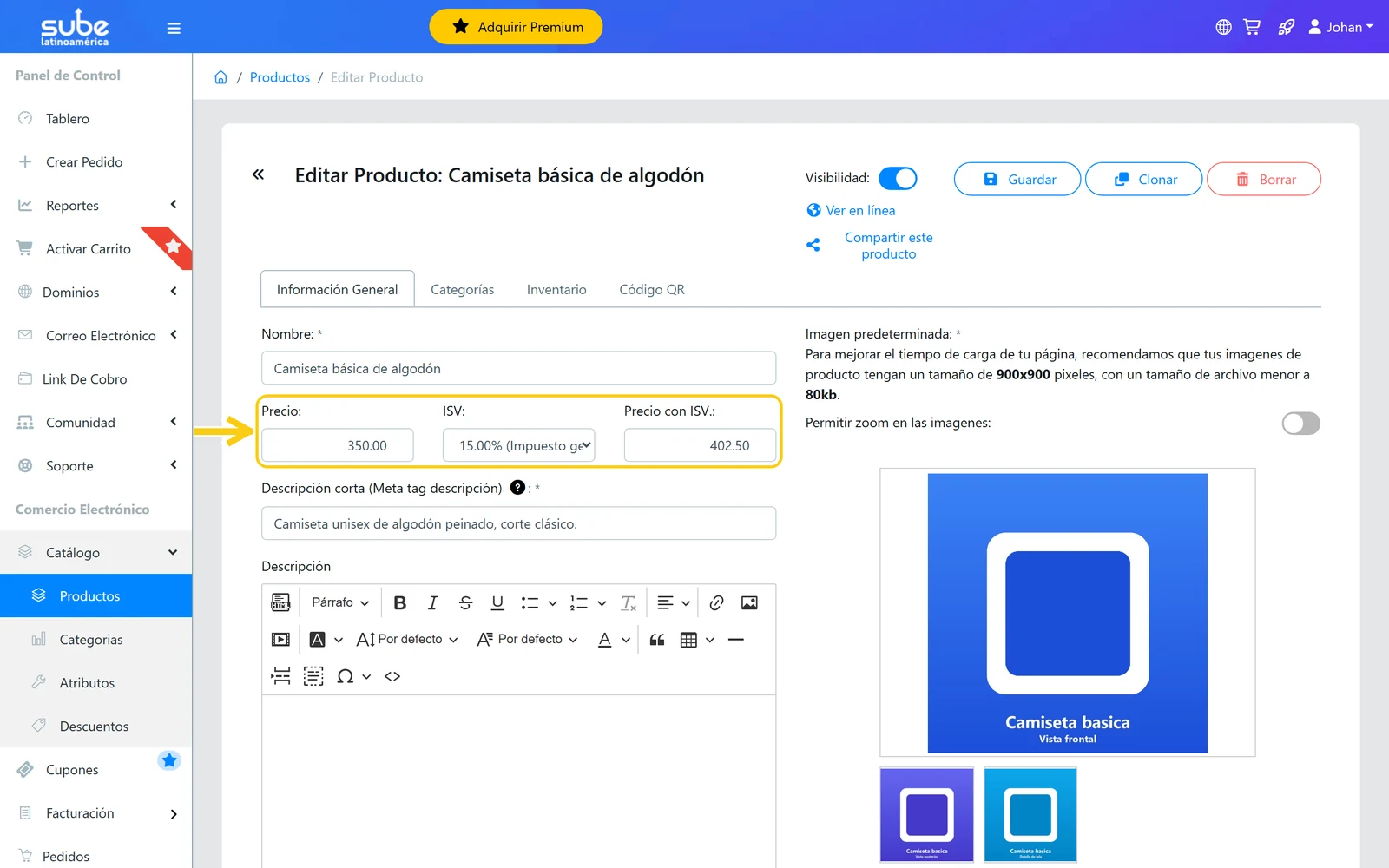Insert media embed in editor
Viewport: 1389px width, 868px height.
coord(280,640)
